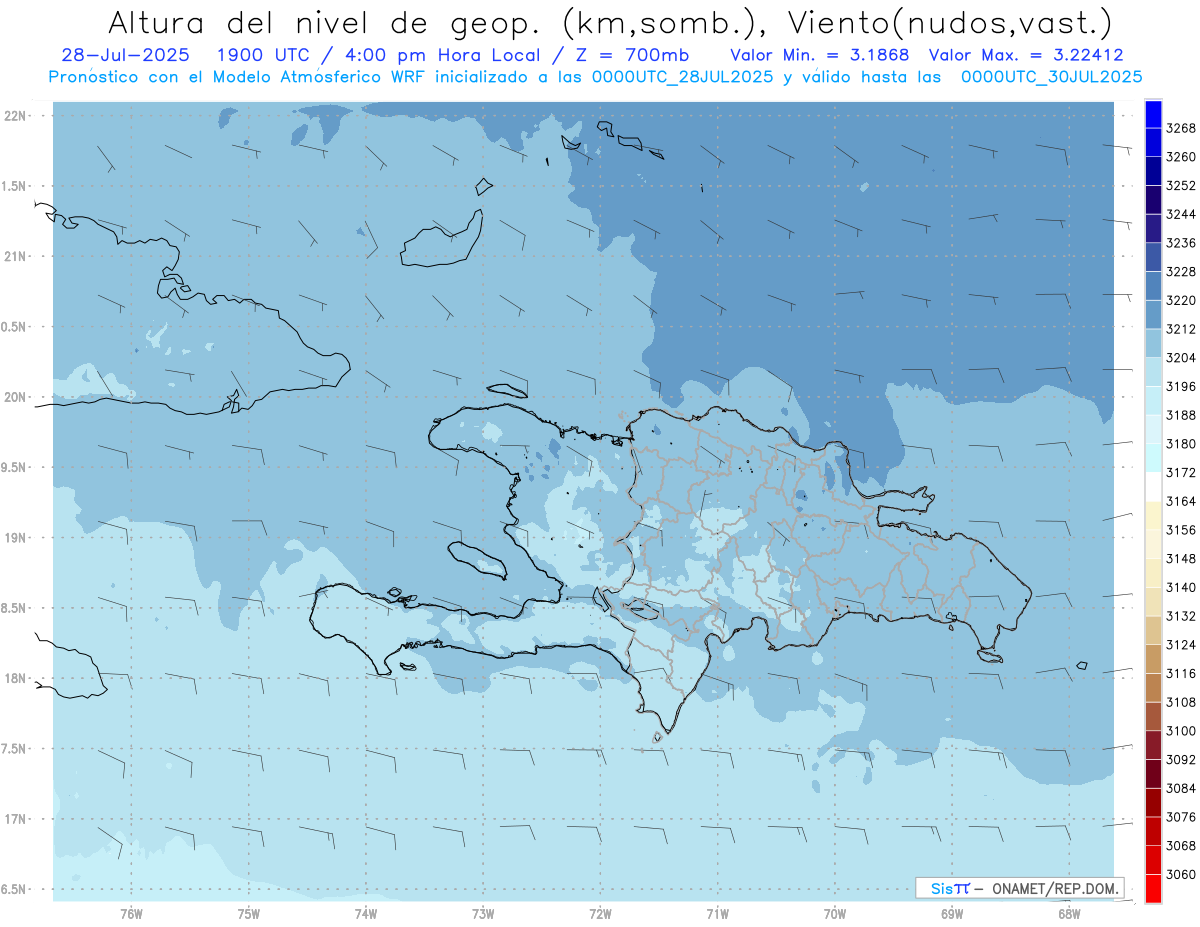
Task: Click the brightest blue swatch above 3268
Action: click(x=1153, y=113)
